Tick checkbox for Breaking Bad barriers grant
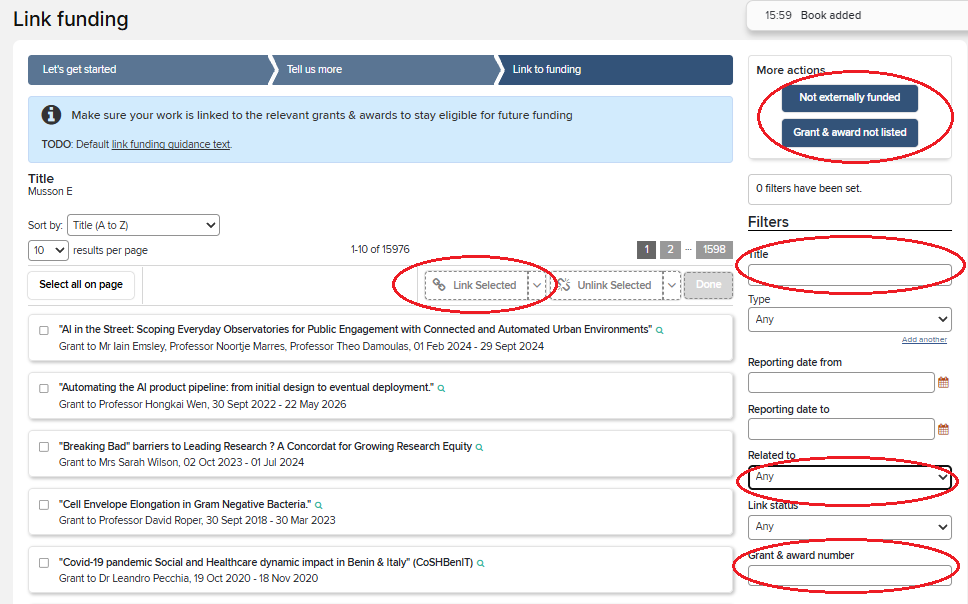This screenshot has height=604, width=968. [44, 447]
